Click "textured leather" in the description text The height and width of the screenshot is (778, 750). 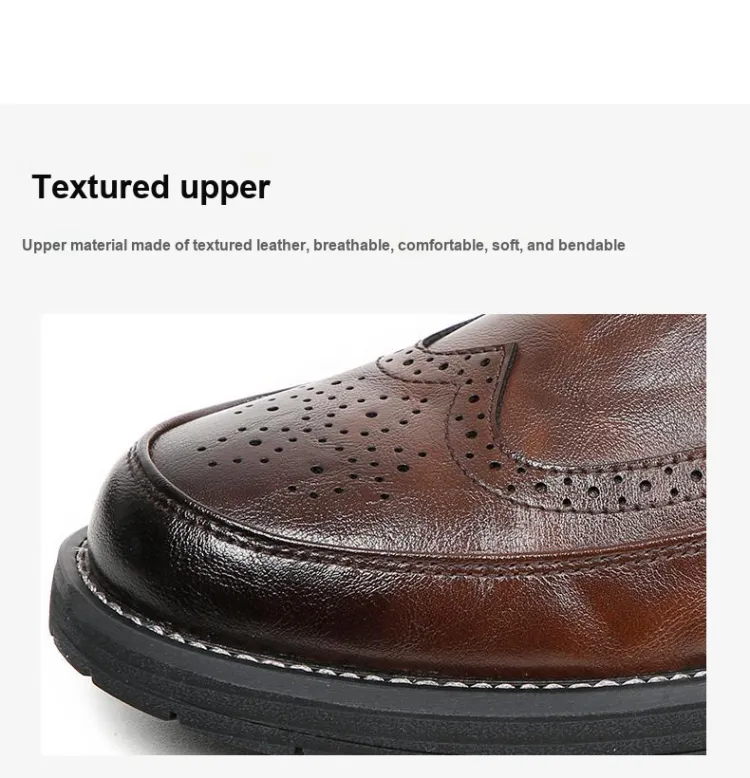point(250,245)
